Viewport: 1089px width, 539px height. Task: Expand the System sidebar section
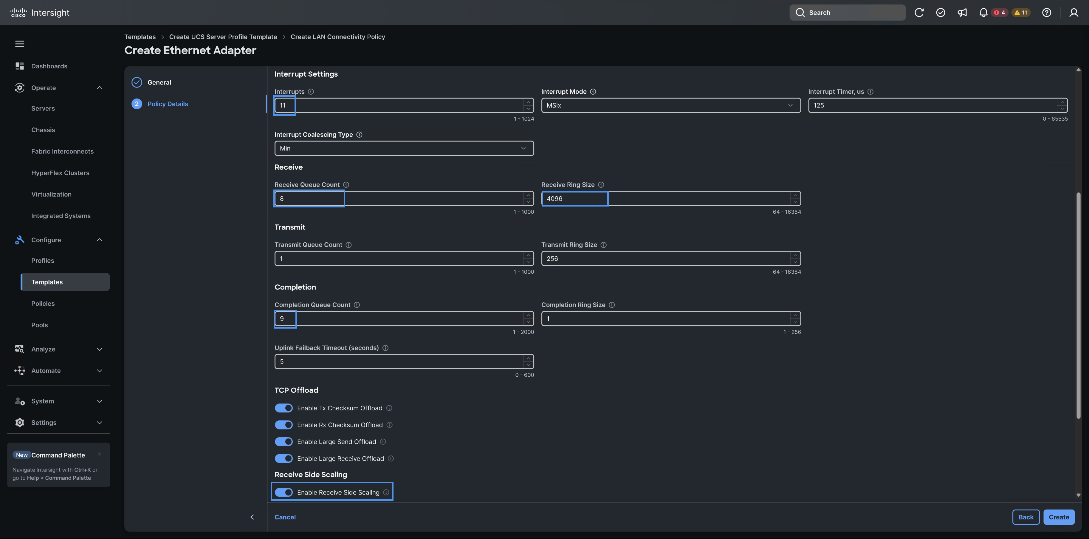(x=99, y=401)
